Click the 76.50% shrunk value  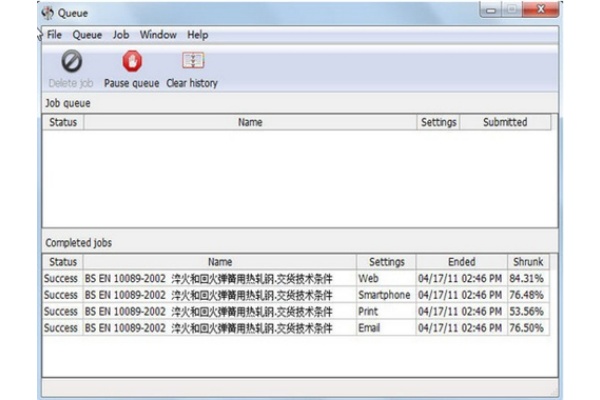coord(526,328)
